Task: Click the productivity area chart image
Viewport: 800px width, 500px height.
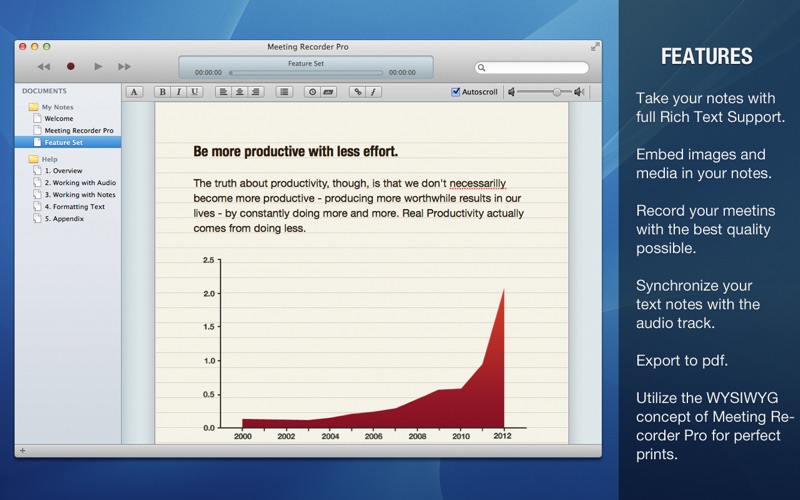Action: tap(362, 349)
